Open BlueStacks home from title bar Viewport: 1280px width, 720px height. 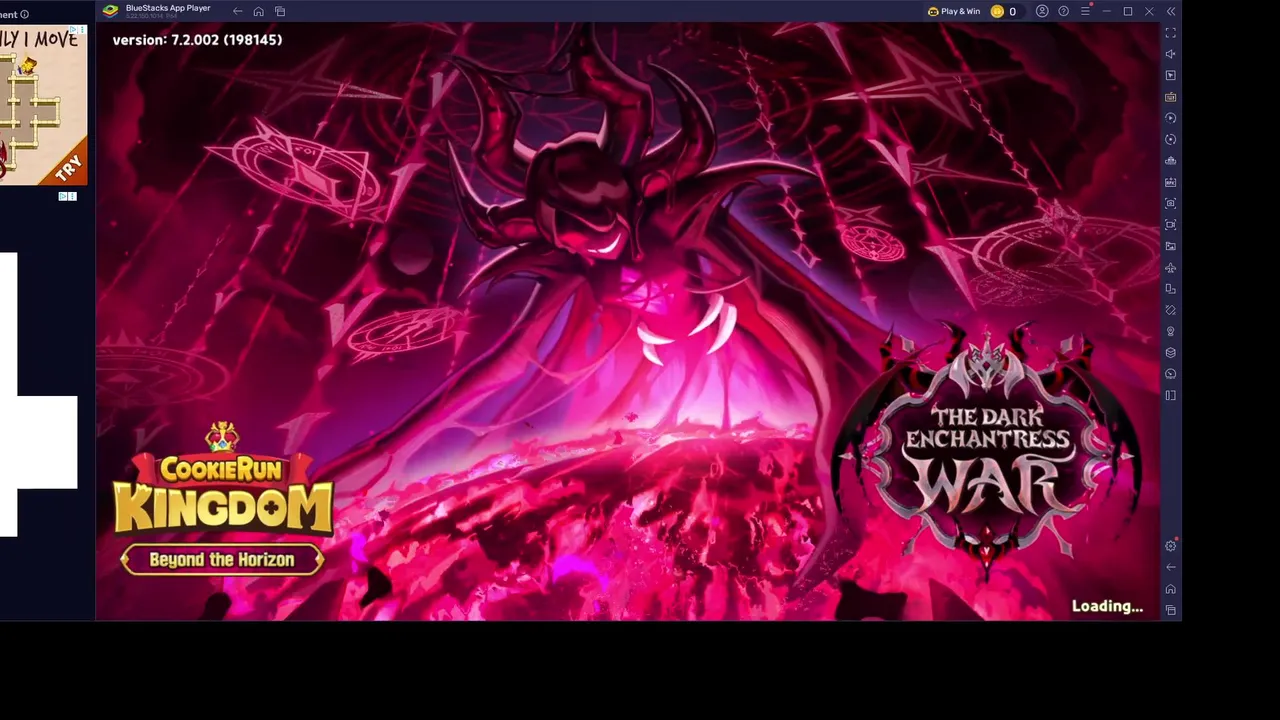[258, 11]
